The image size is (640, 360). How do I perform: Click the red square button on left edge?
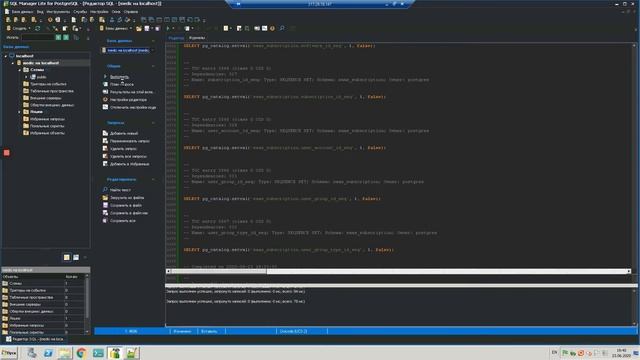7,153
